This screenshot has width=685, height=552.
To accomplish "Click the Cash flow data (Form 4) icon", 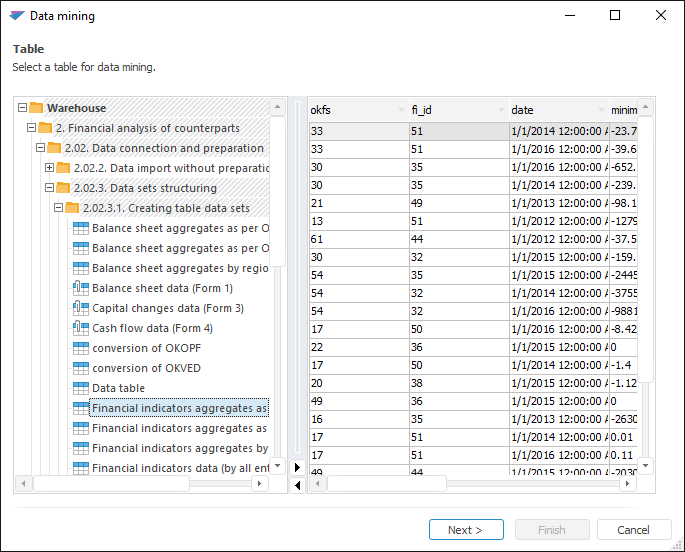I will (82, 328).
